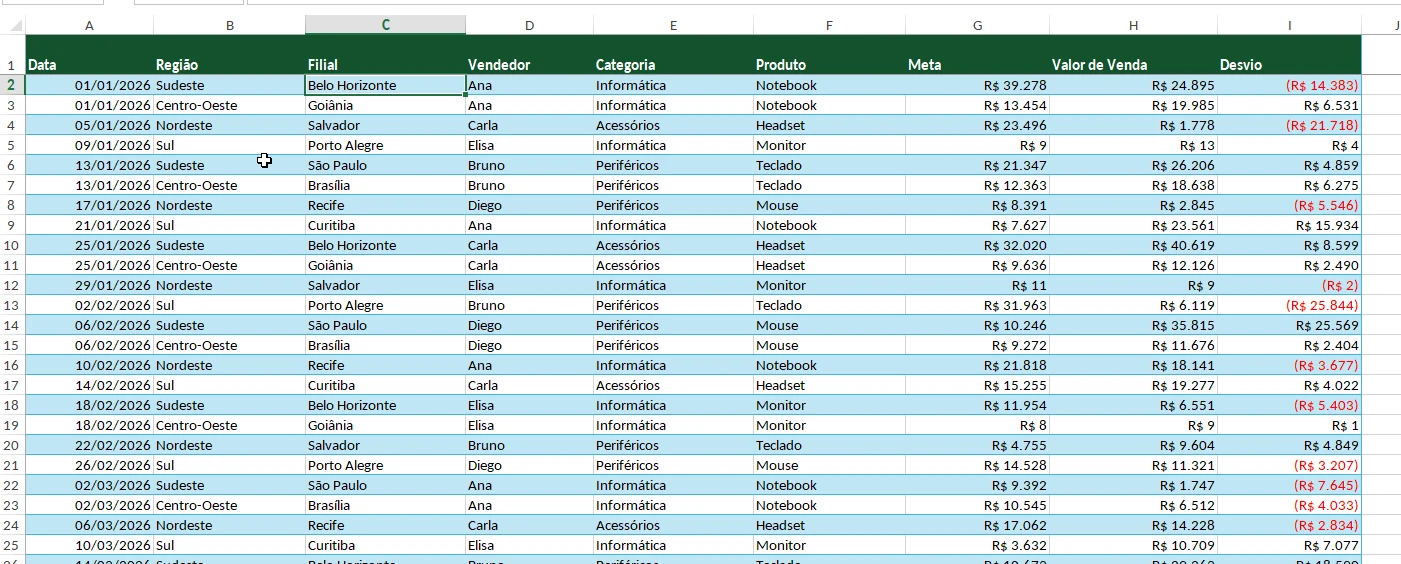Viewport: 1401px width, 564px height.
Task: Select the Salvador cell in row 4
Action: 386,125
